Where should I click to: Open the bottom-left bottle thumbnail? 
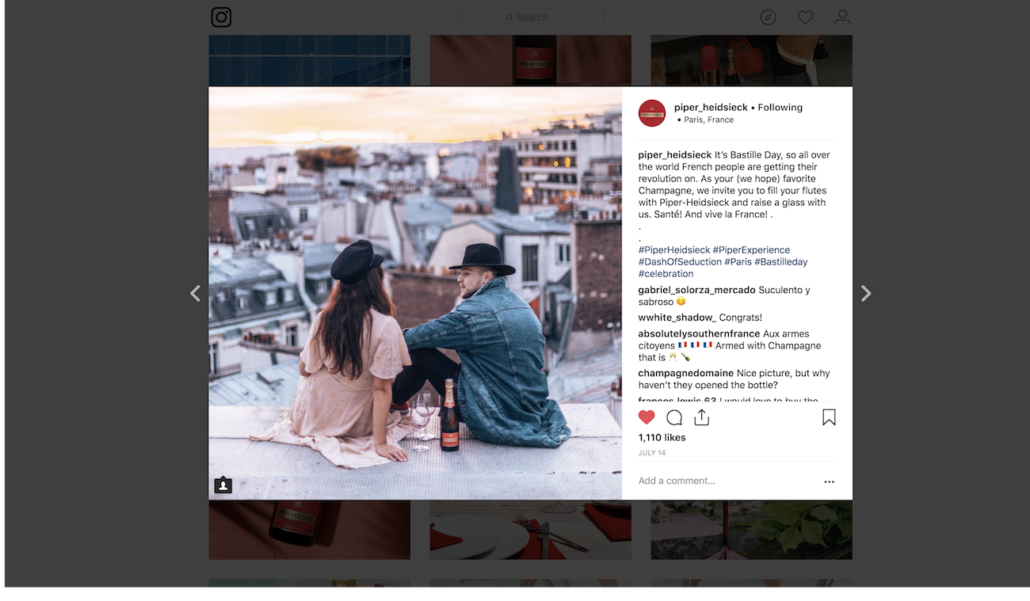click(309, 530)
